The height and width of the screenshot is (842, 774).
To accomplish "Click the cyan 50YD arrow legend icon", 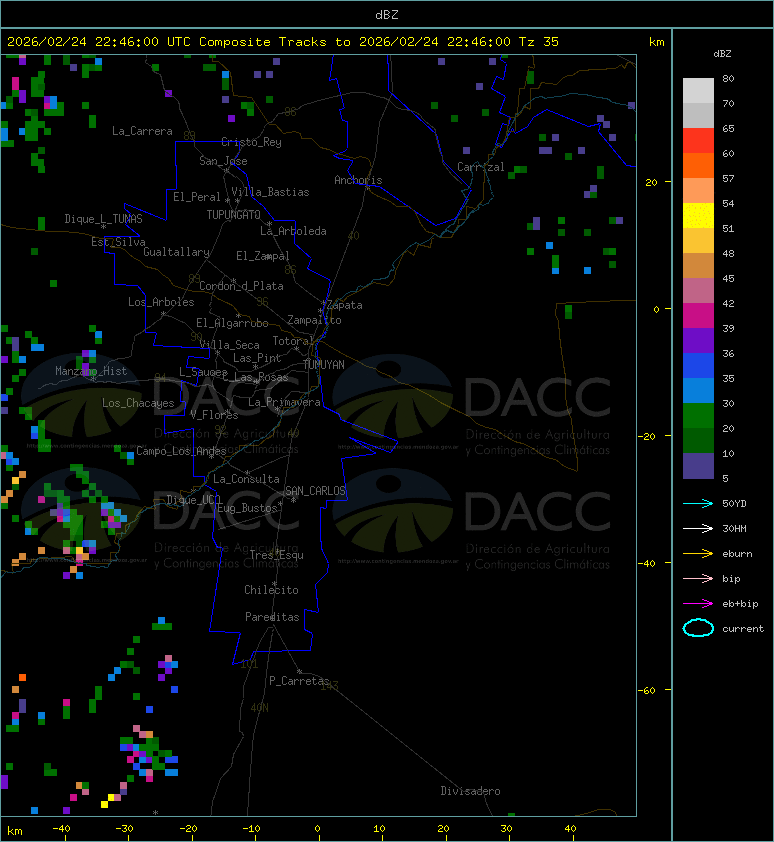I will (698, 504).
